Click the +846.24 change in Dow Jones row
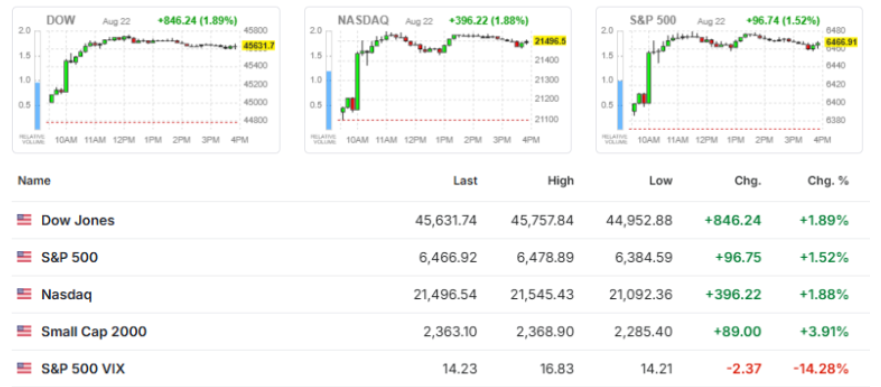The image size is (881, 387). 733,220
